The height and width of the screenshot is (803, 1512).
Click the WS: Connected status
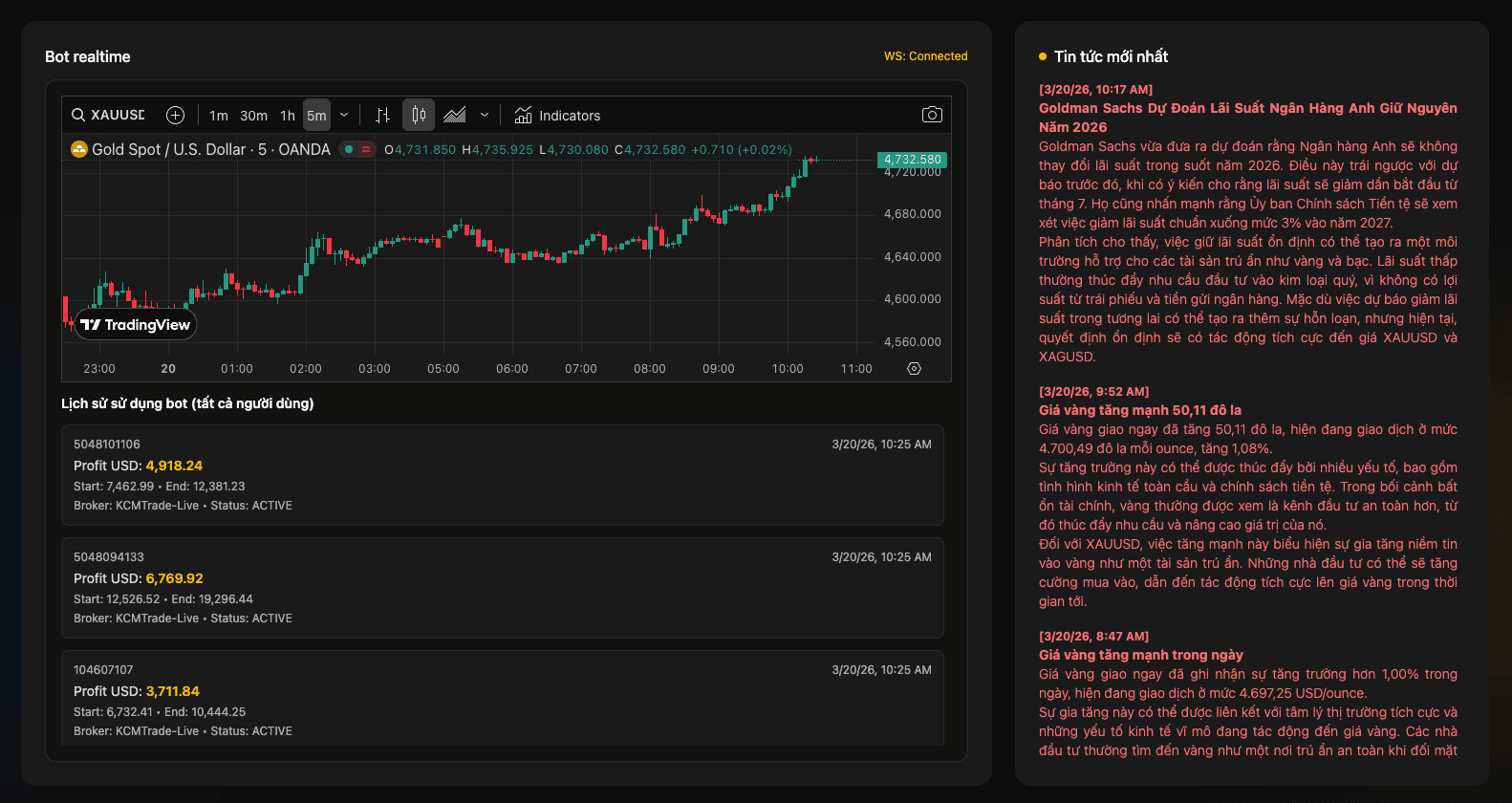pyautogui.click(x=925, y=56)
